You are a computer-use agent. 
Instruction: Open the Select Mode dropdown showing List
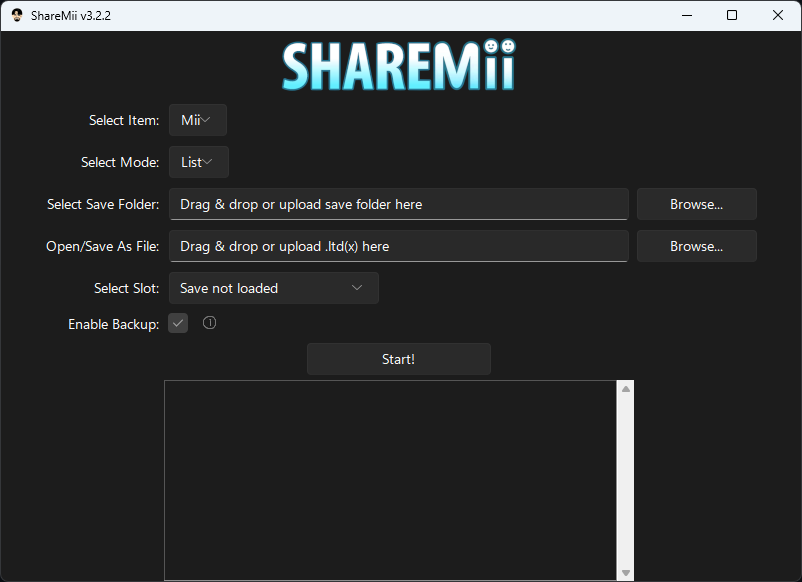click(x=199, y=162)
